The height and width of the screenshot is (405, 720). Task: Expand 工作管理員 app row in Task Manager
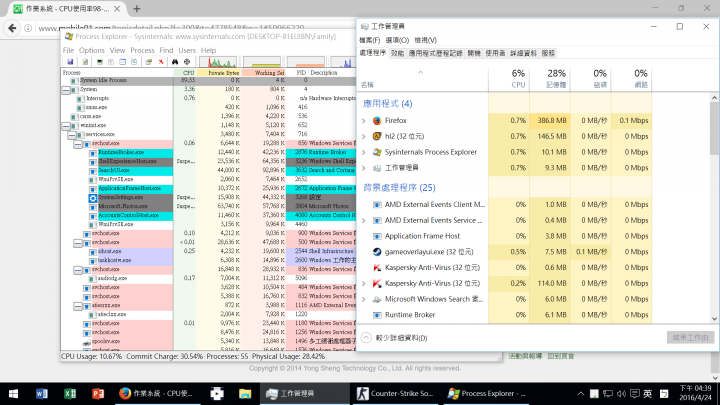(364, 168)
